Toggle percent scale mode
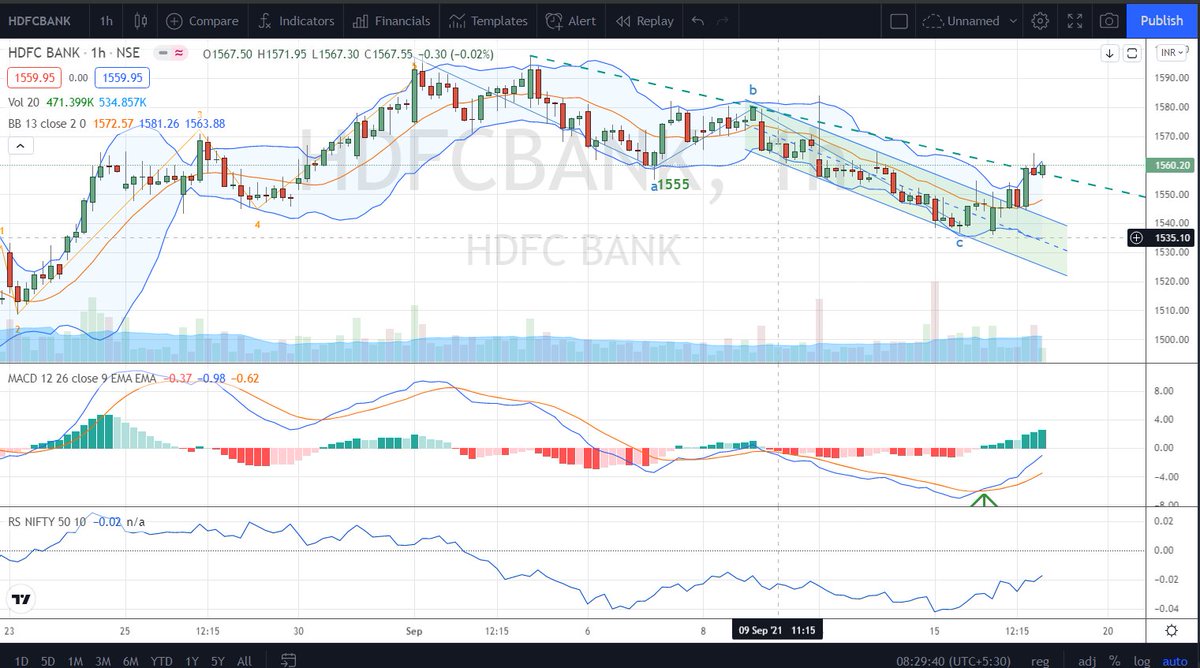The width and height of the screenshot is (1200, 668). tap(1113, 660)
